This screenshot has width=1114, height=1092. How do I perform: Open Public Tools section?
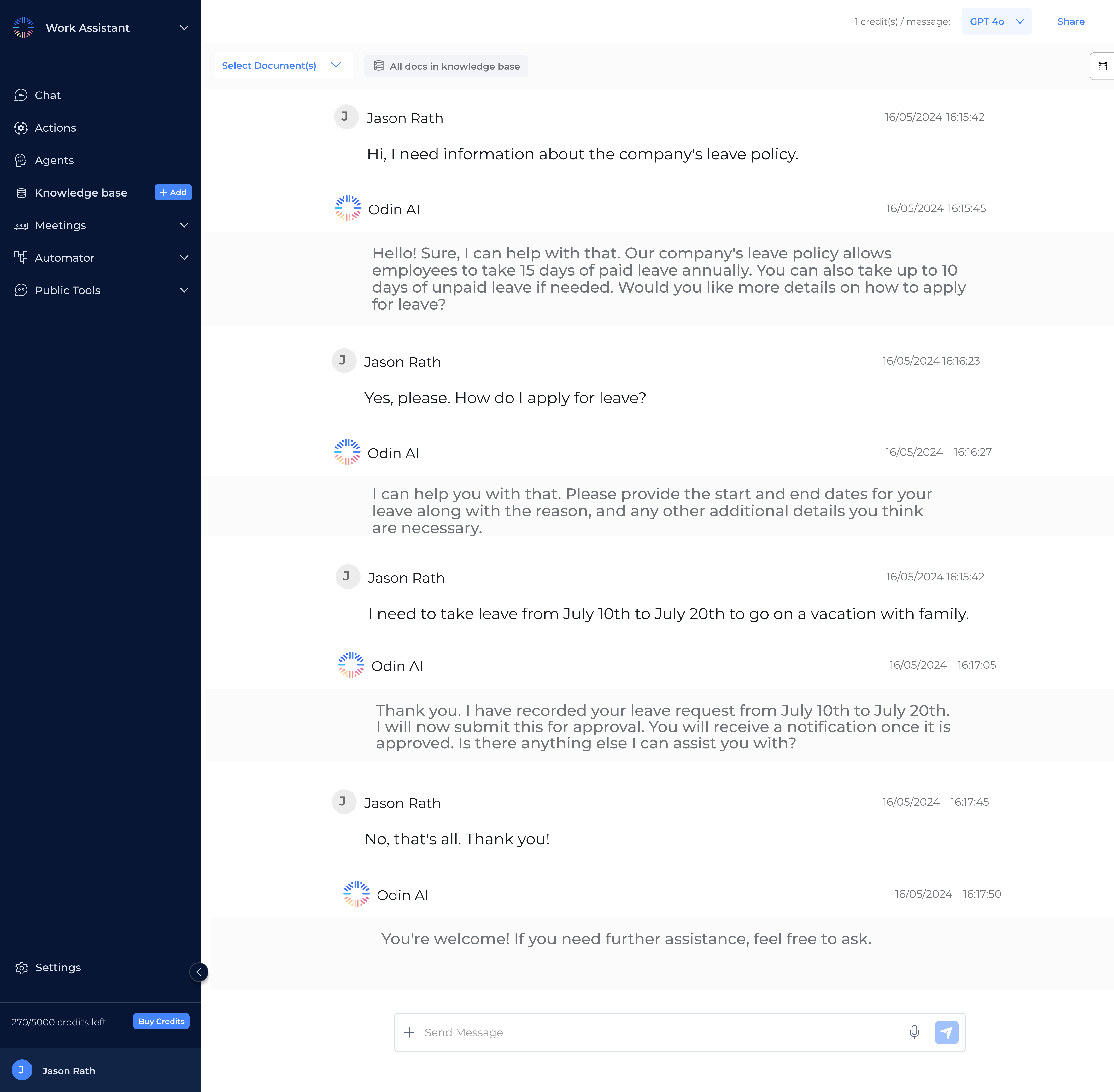click(x=100, y=290)
